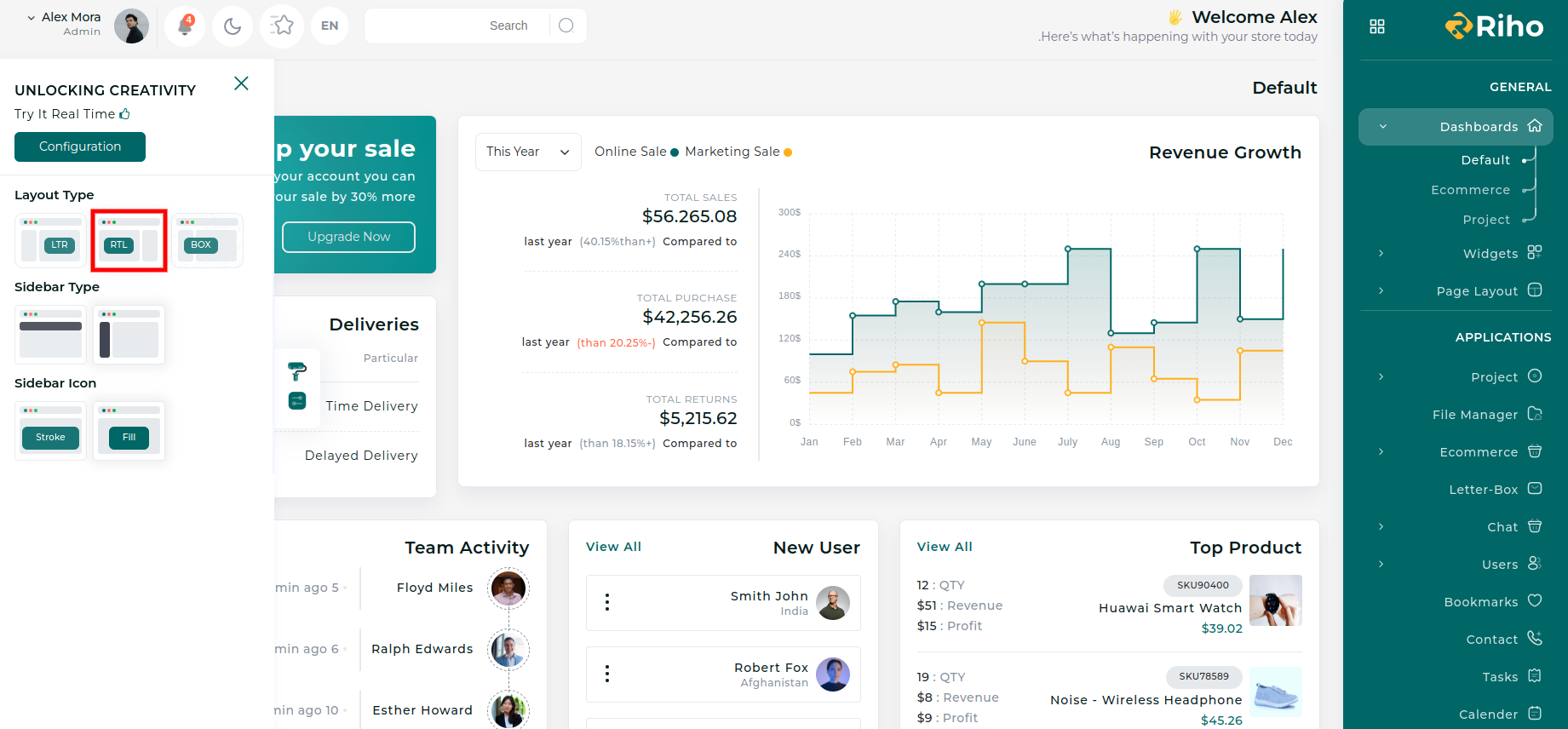Select the LTR layout type

click(x=50, y=240)
